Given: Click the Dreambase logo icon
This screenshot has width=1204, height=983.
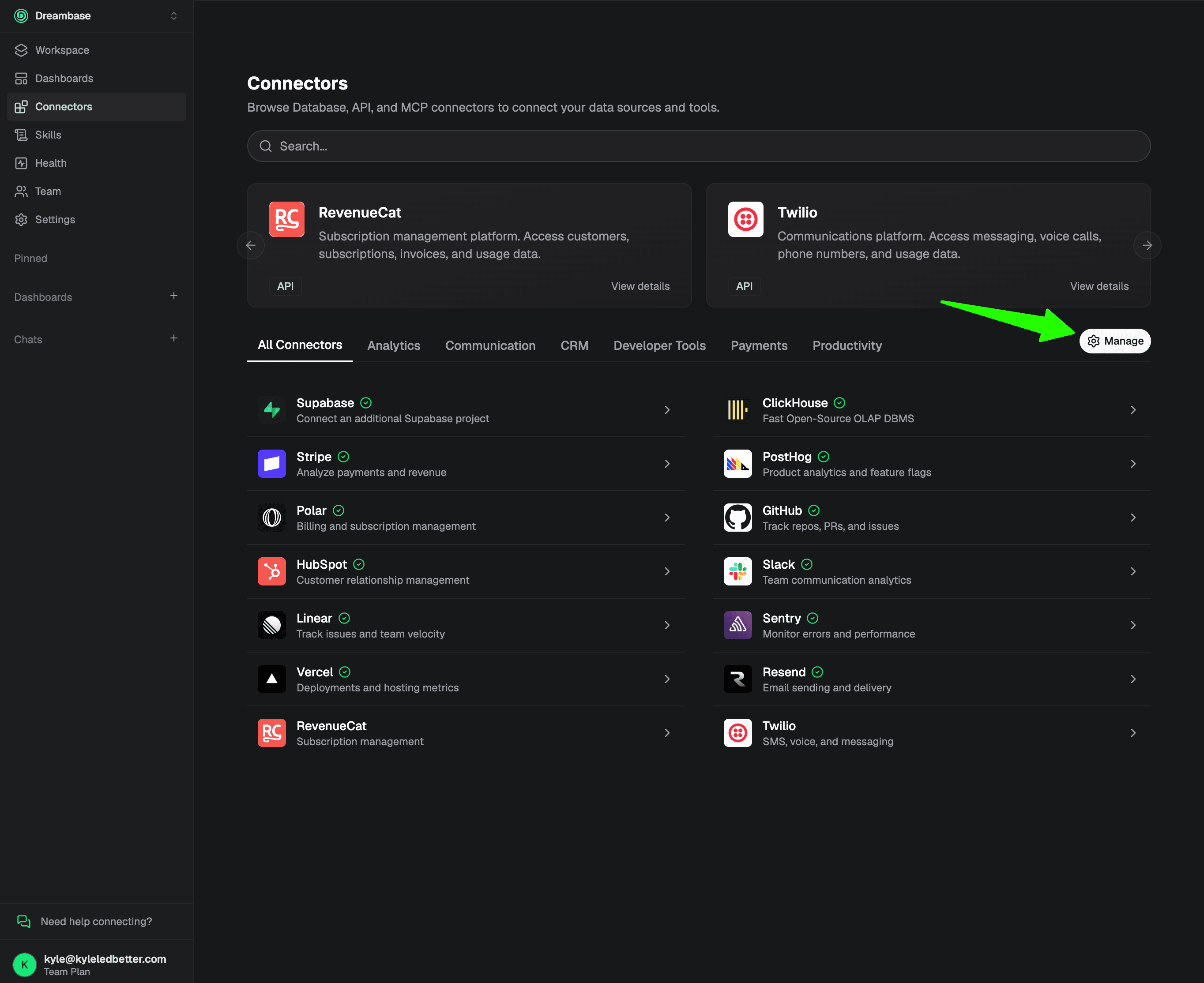Looking at the screenshot, I should (x=21, y=16).
